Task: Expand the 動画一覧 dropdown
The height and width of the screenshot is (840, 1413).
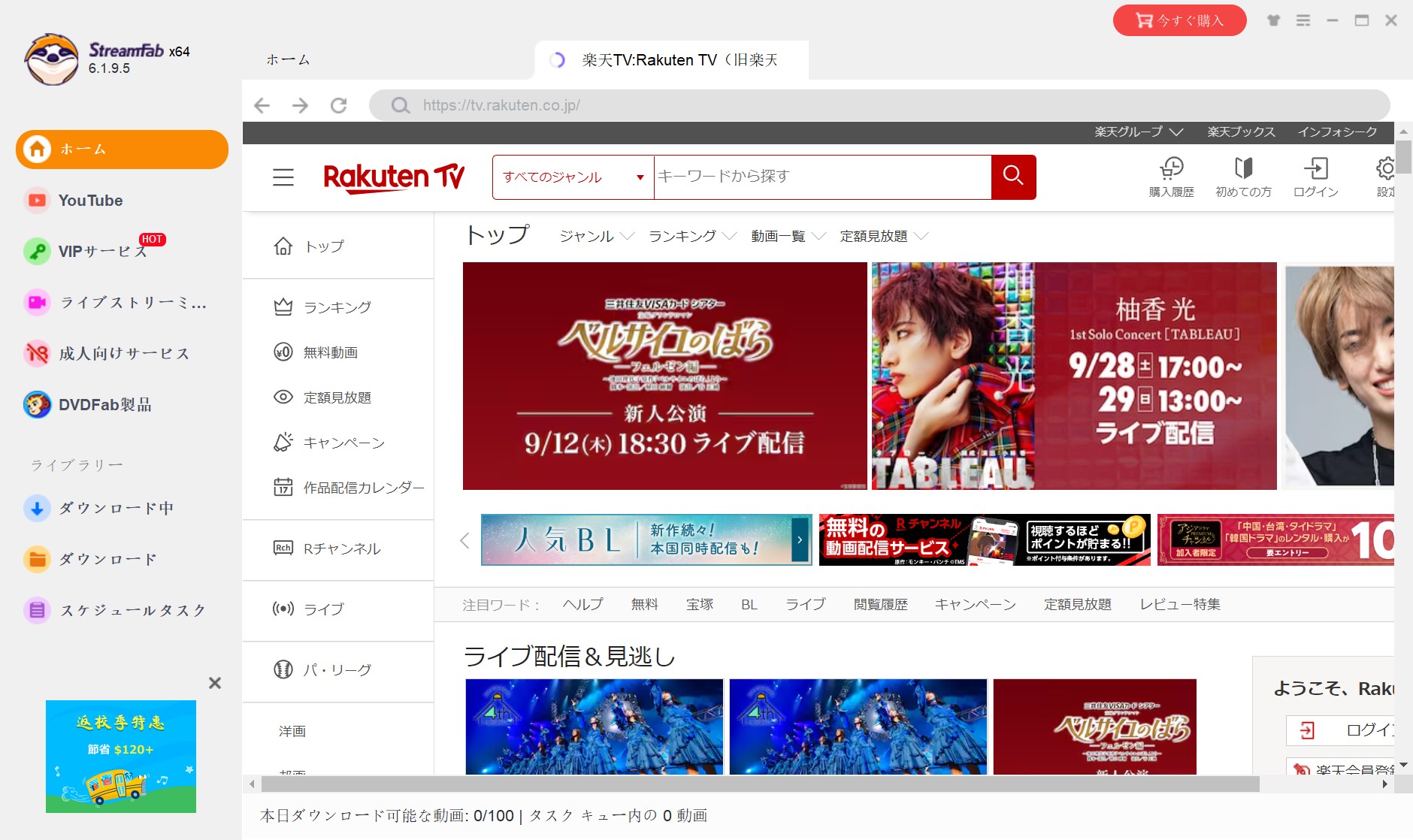Action: (x=788, y=237)
